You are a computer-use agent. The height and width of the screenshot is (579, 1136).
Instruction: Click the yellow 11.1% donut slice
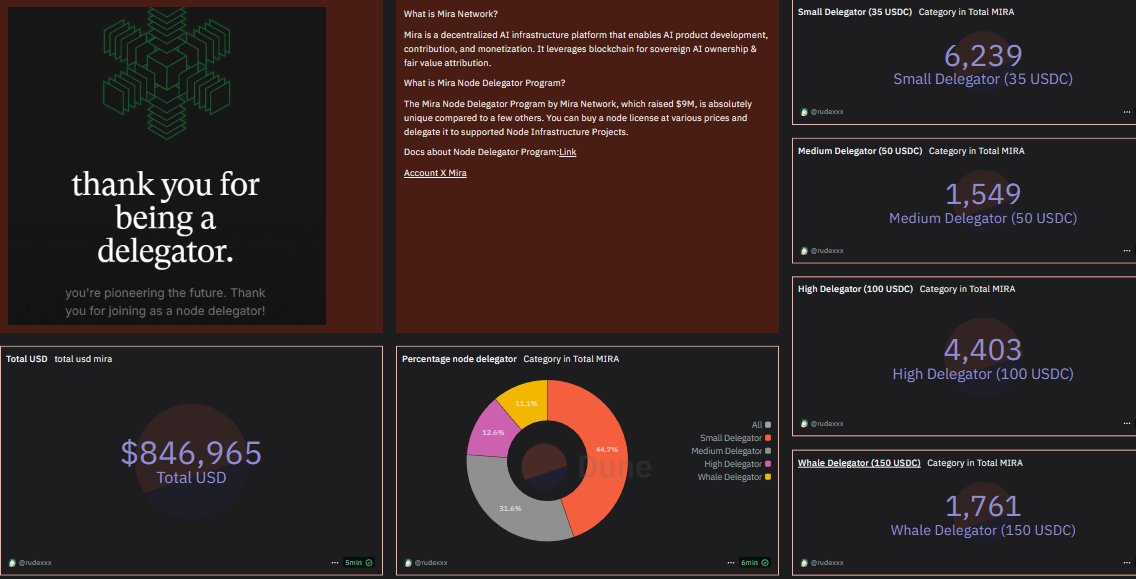coord(526,402)
